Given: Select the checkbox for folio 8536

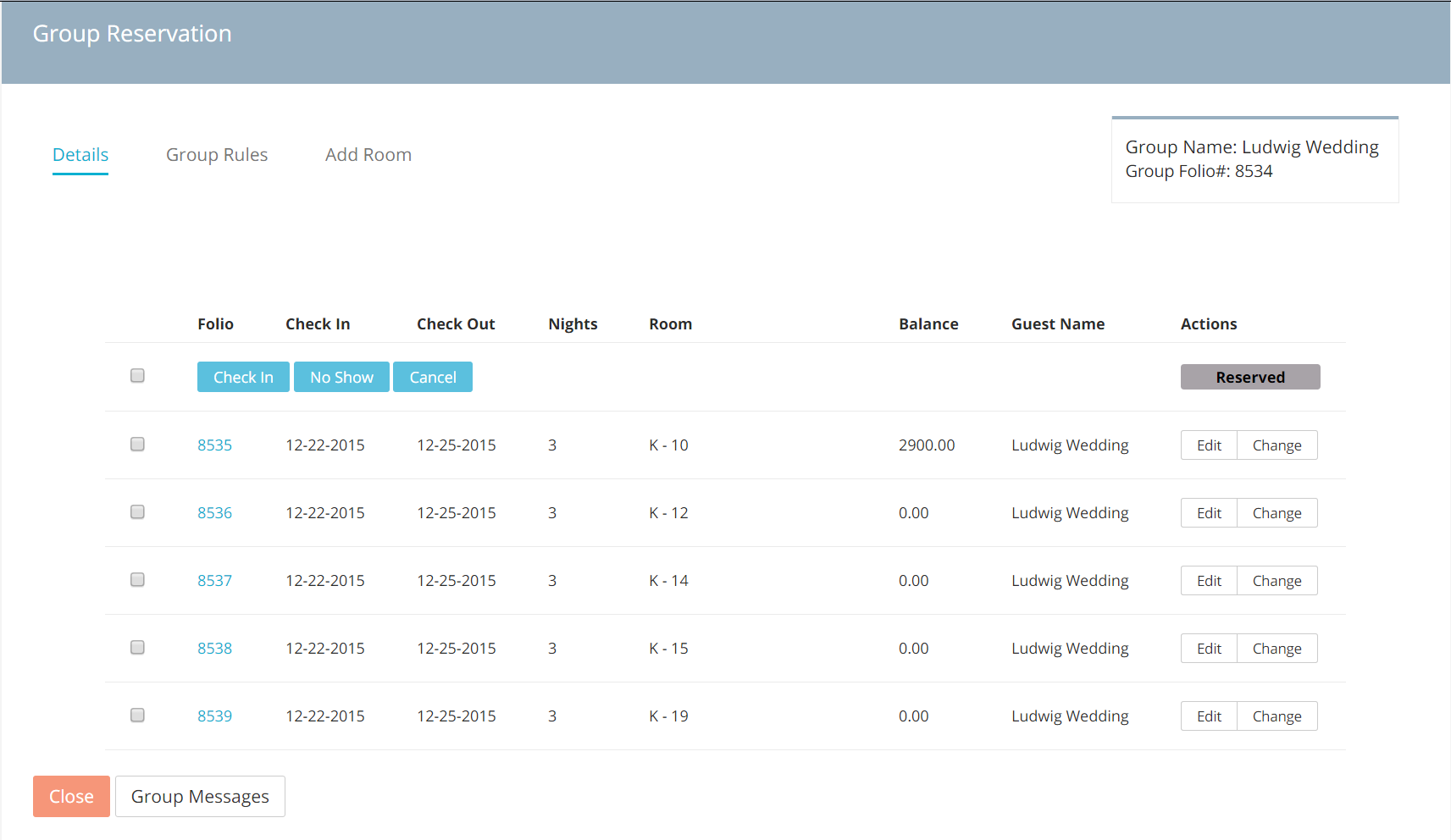Looking at the screenshot, I should 137,512.
